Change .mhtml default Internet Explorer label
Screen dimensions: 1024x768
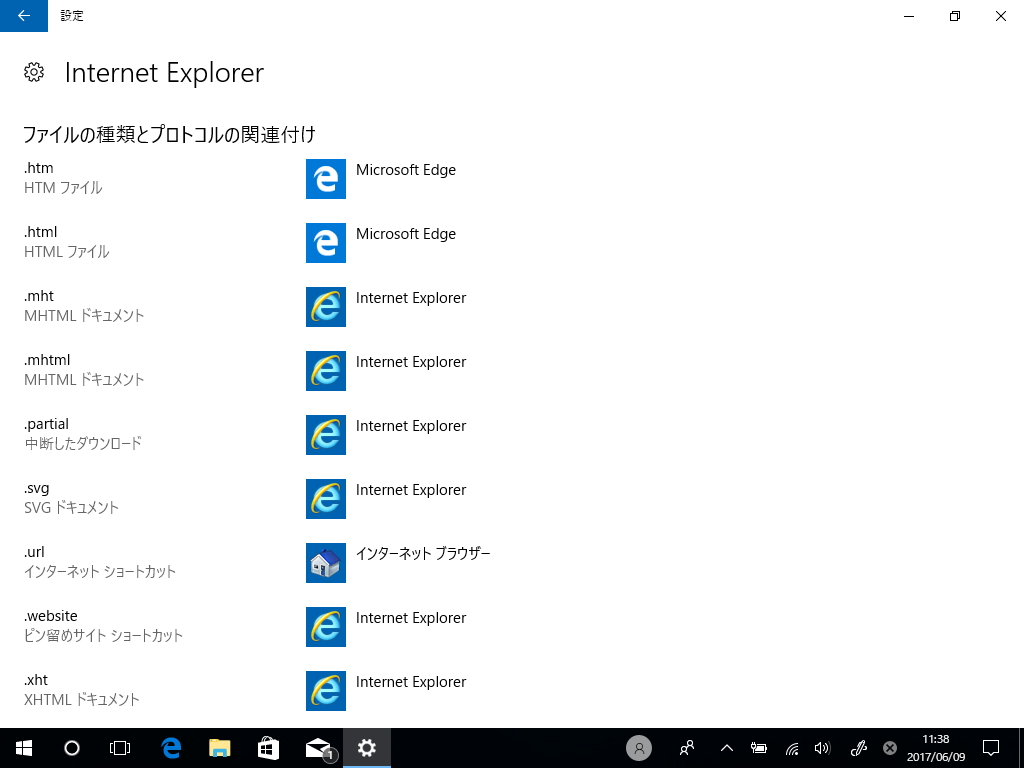pyautogui.click(x=411, y=362)
